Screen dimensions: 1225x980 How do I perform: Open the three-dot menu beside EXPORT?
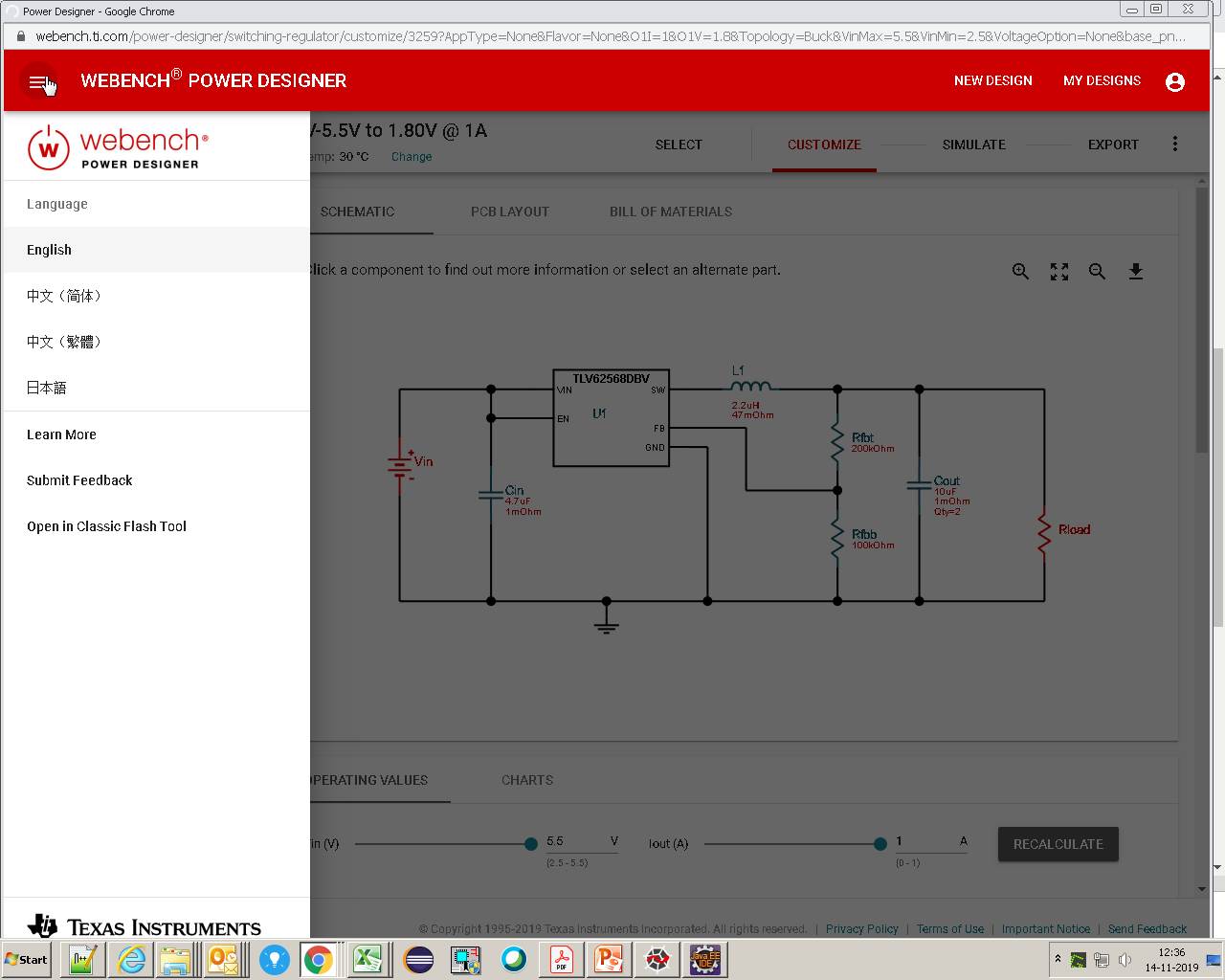click(1175, 143)
